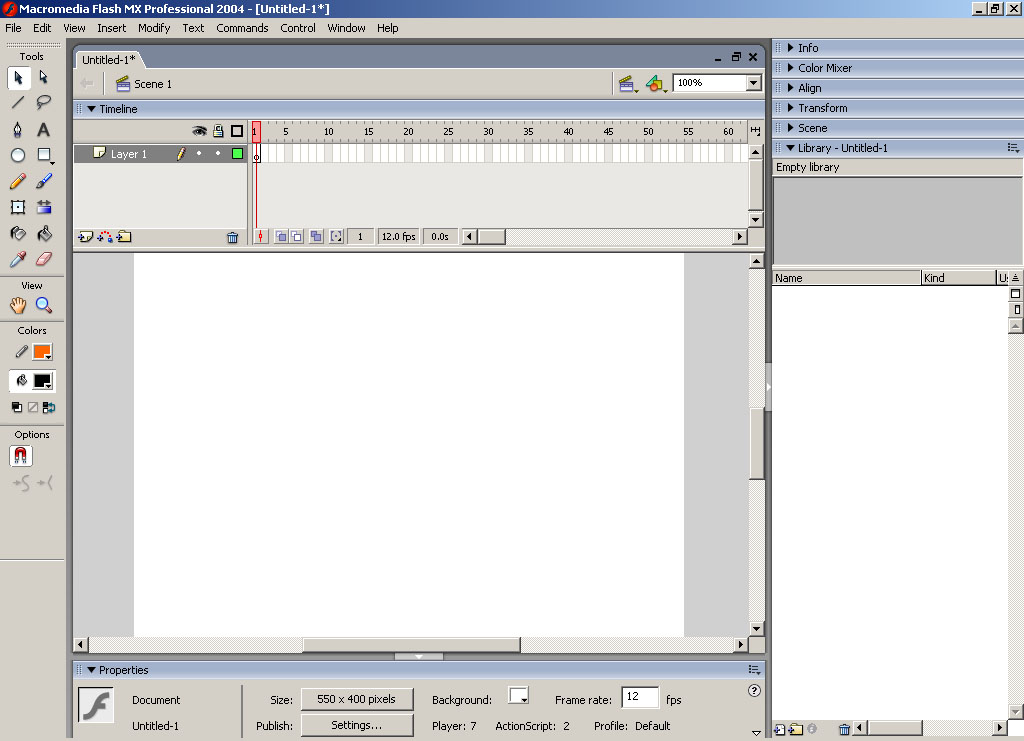Select the Eraser tool
Screen dimensions: 1024x741
click(x=43, y=259)
